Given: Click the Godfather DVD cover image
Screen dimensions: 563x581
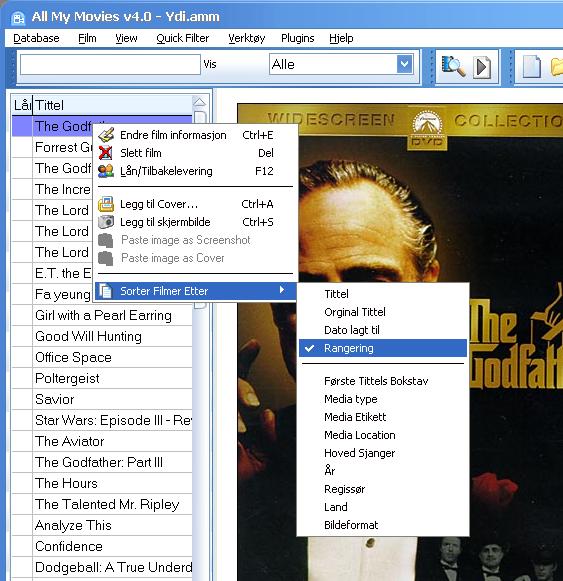Looking at the screenshot, I should pos(400,342).
